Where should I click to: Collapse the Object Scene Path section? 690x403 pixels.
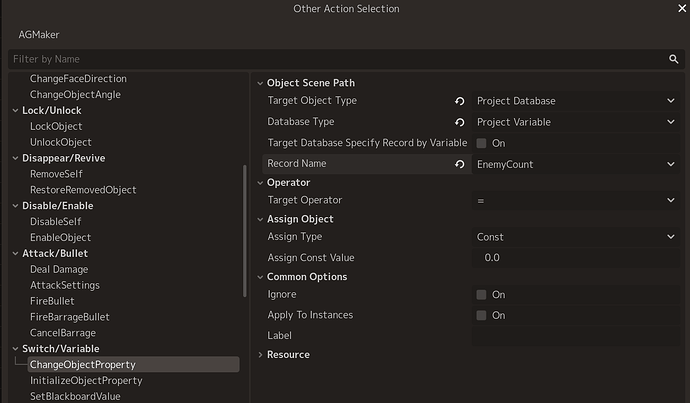point(260,83)
